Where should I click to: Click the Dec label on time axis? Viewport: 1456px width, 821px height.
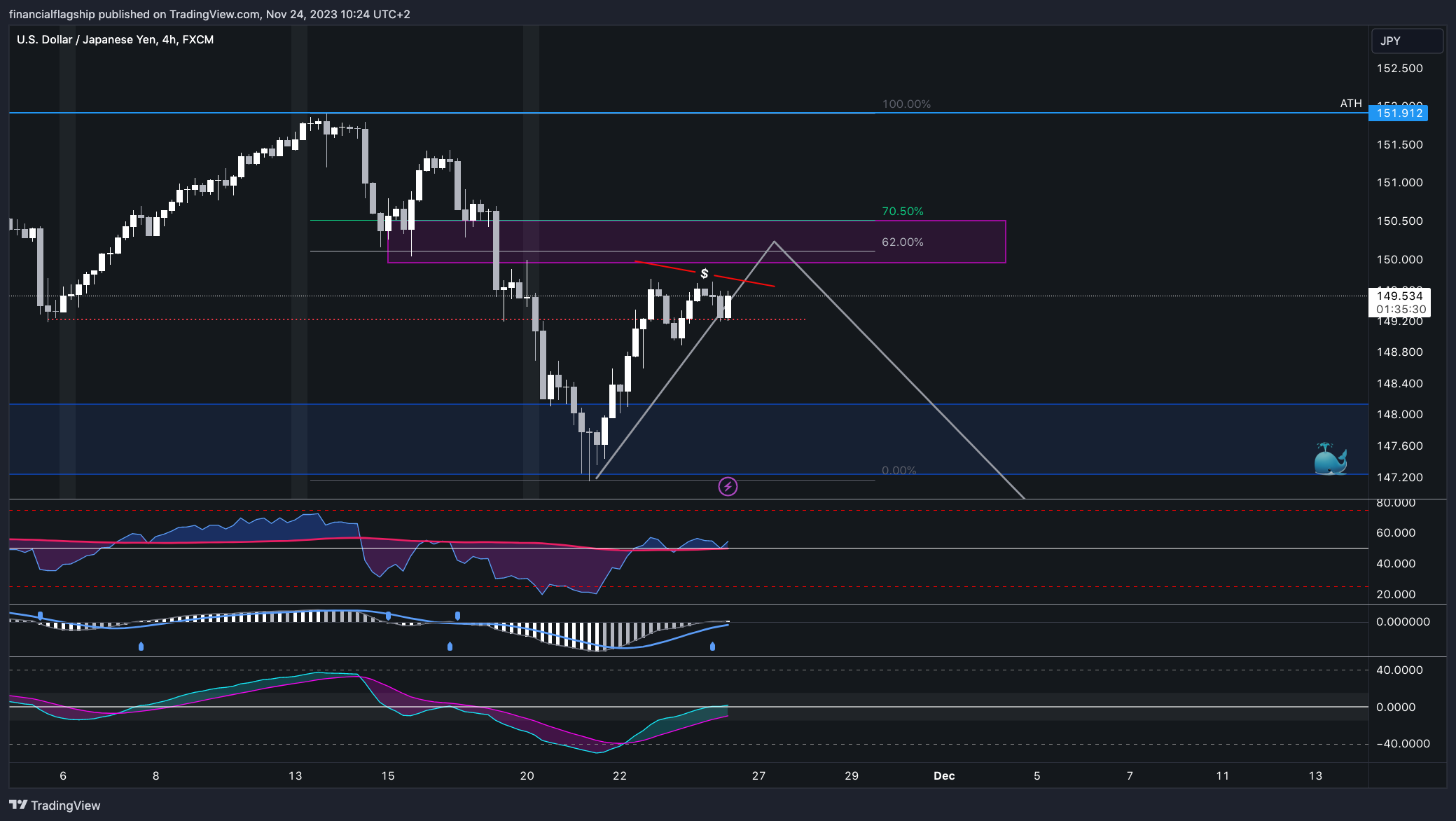click(944, 775)
